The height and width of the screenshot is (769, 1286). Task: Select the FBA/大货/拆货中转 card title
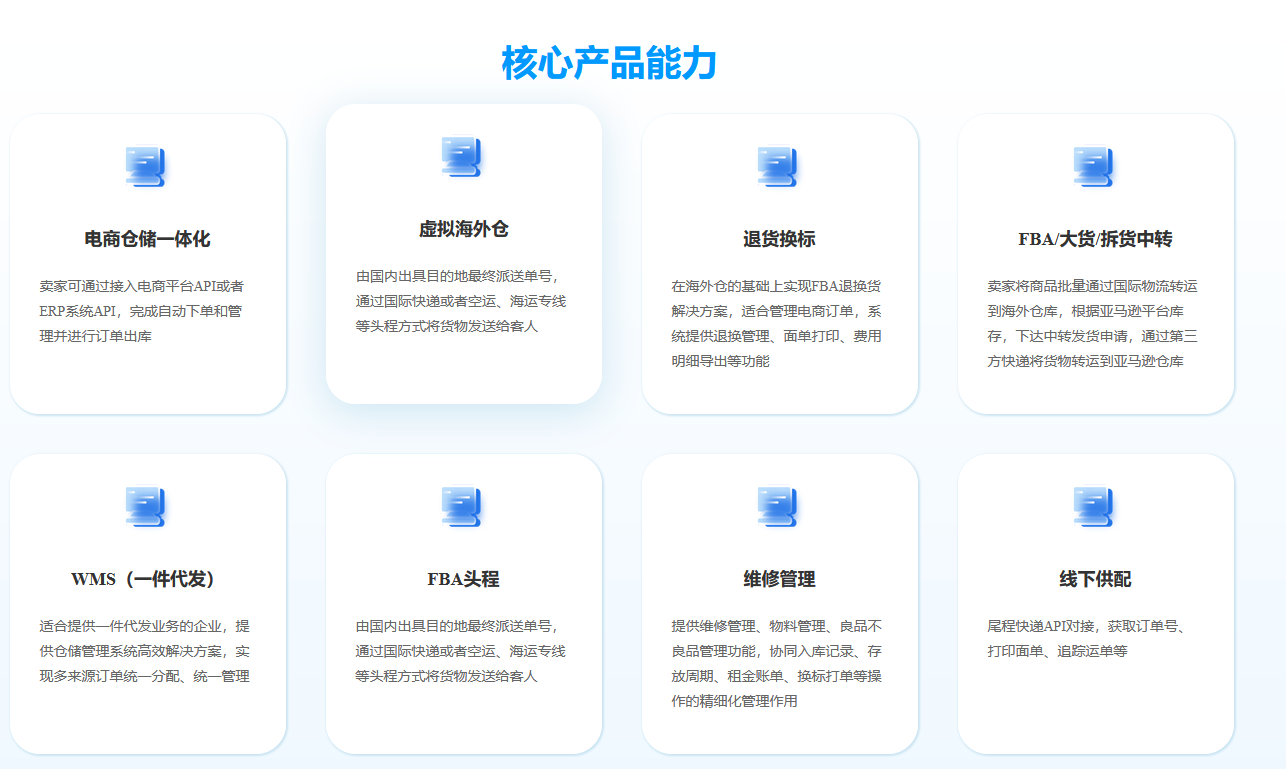[x=1095, y=239]
